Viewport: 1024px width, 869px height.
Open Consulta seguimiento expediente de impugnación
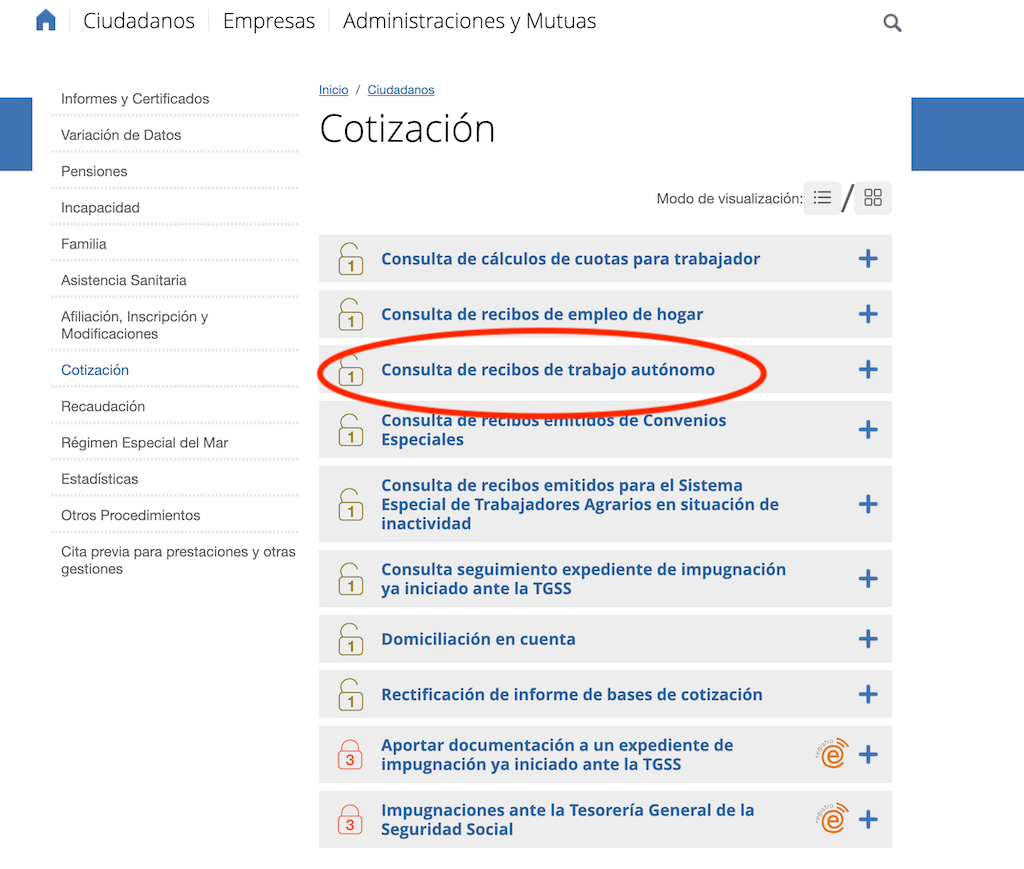coord(583,578)
